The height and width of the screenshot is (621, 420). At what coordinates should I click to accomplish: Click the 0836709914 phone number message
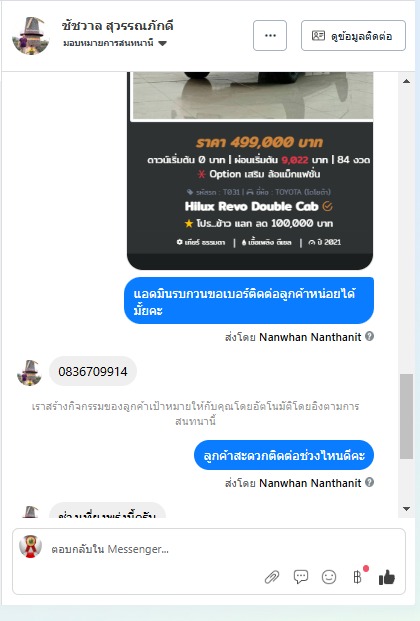pos(93,371)
